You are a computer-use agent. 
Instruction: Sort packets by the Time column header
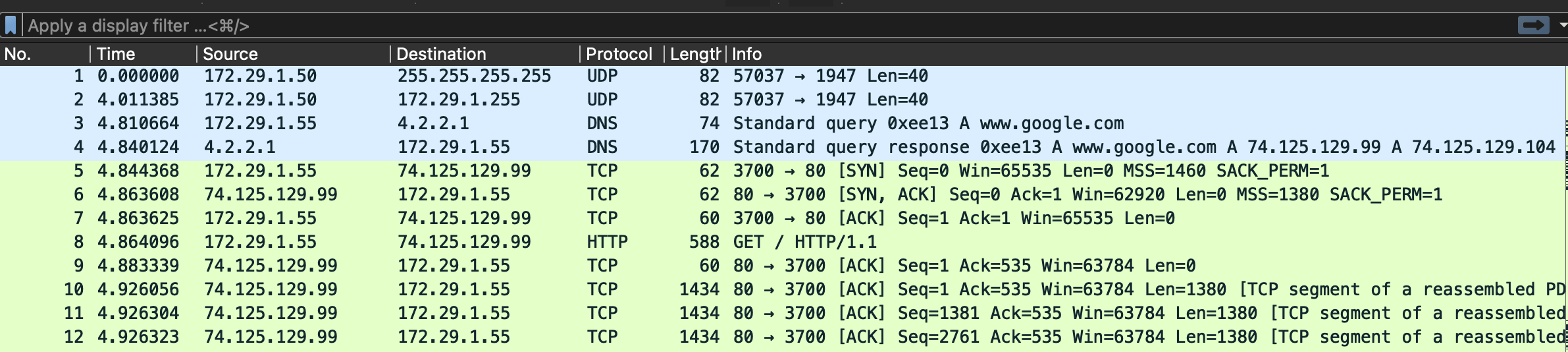click(x=143, y=54)
